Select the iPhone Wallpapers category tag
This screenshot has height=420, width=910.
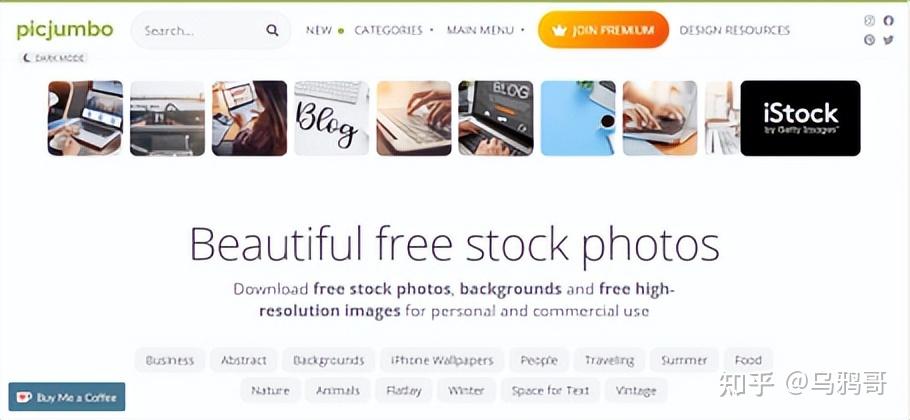pyautogui.click(x=442, y=360)
